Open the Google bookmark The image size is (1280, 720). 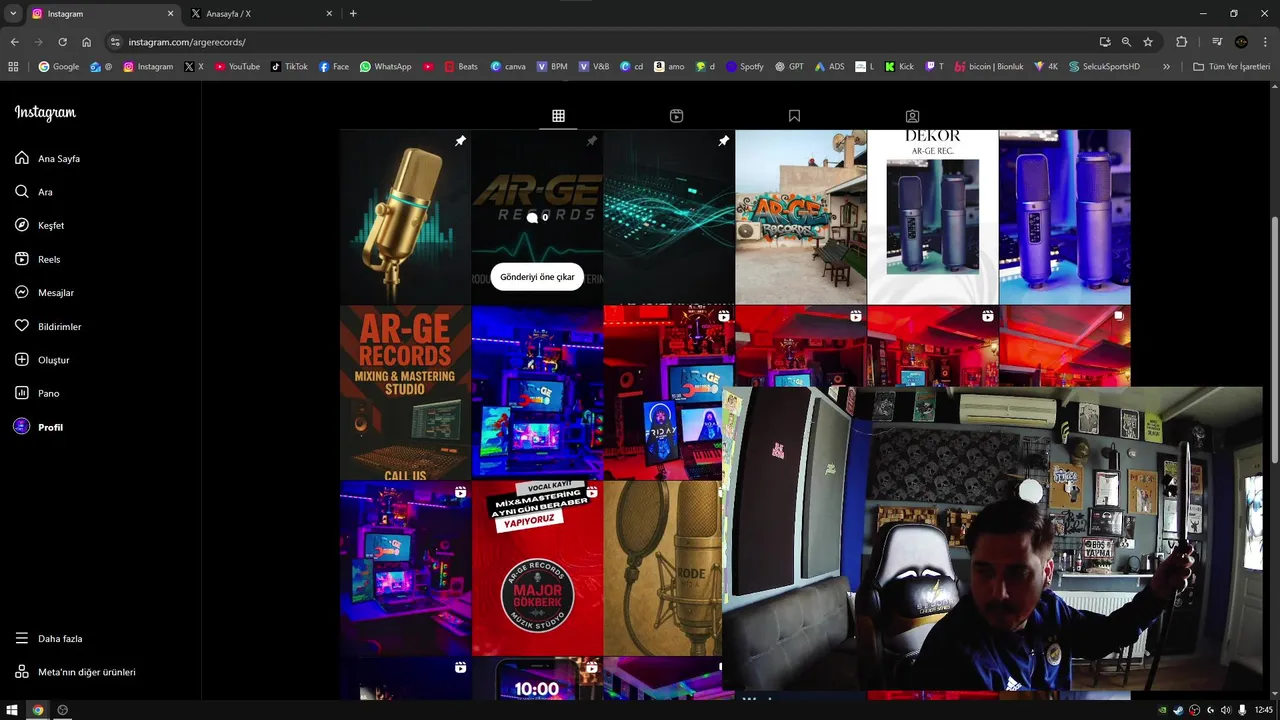[x=59, y=67]
